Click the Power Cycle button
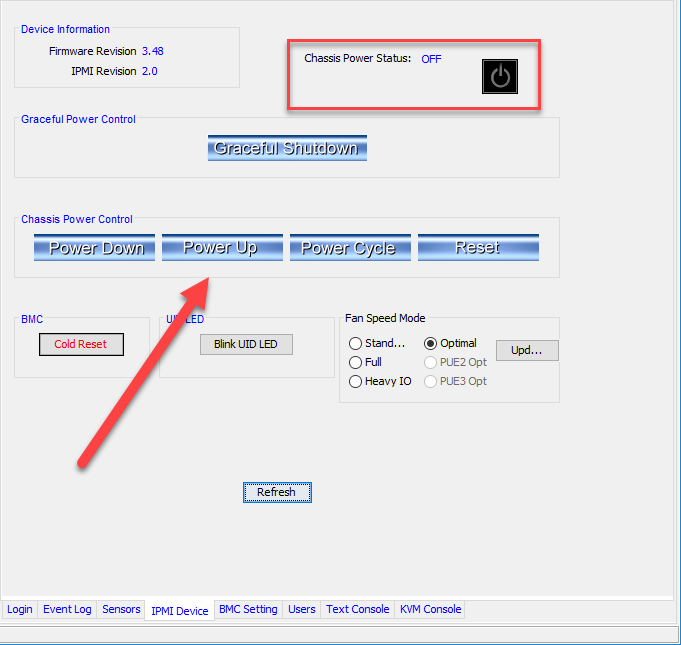The width and height of the screenshot is (681, 645). tap(350, 248)
